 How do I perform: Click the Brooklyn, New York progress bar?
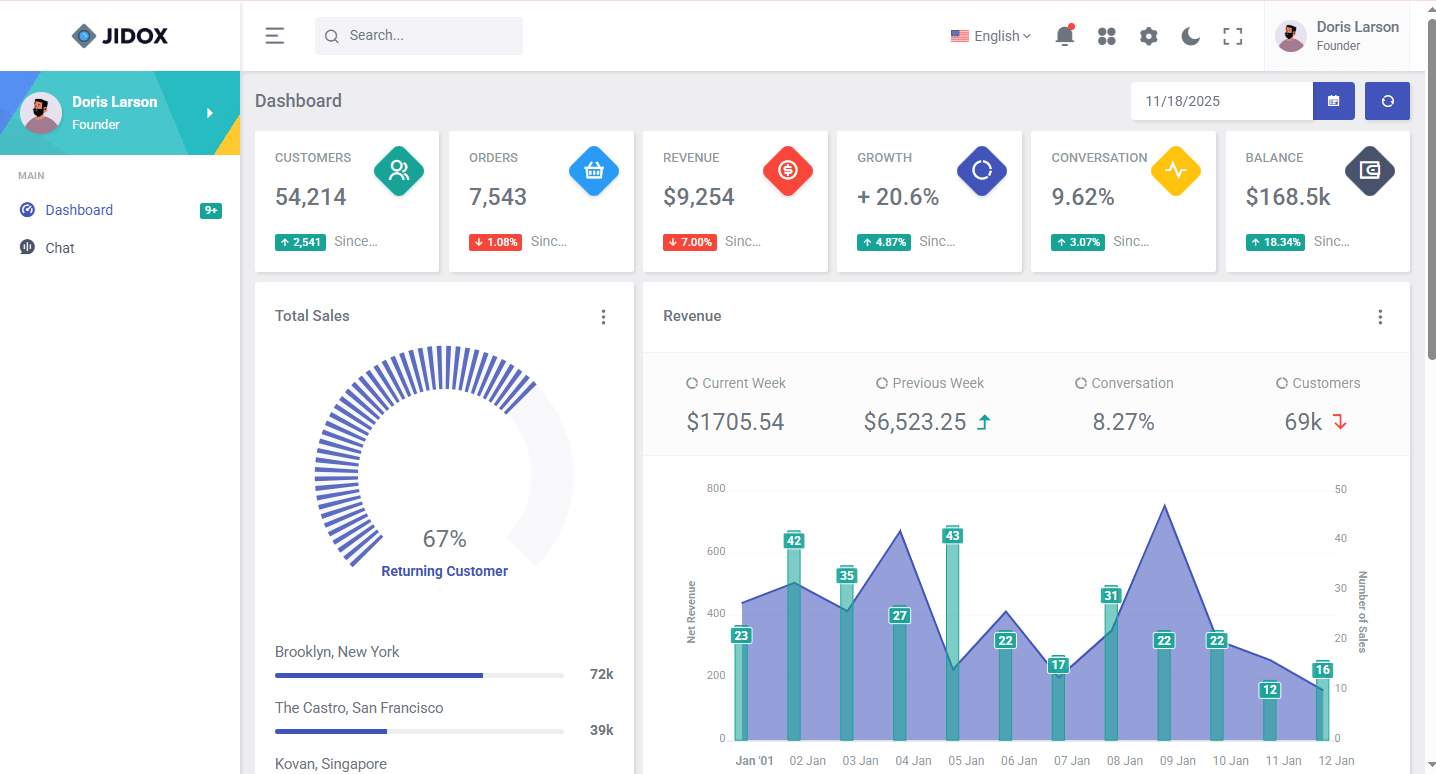point(419,676)
